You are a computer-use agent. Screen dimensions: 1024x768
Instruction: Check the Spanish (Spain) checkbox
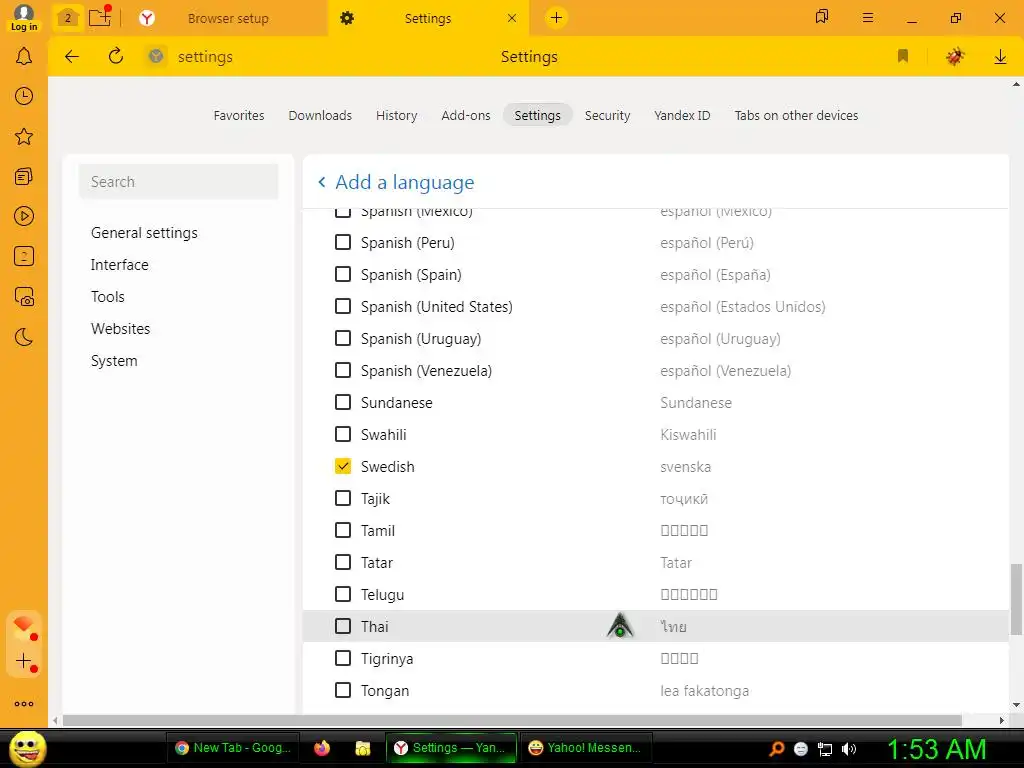pos(343,274)
